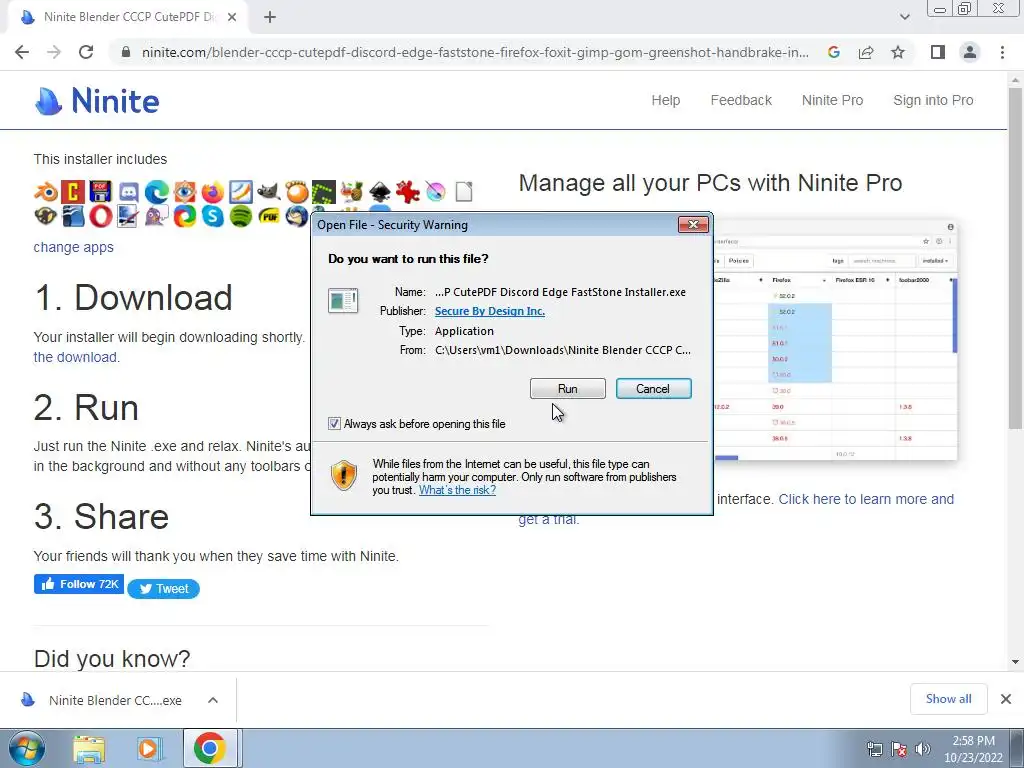Click the 'the download' retry link

76,357
